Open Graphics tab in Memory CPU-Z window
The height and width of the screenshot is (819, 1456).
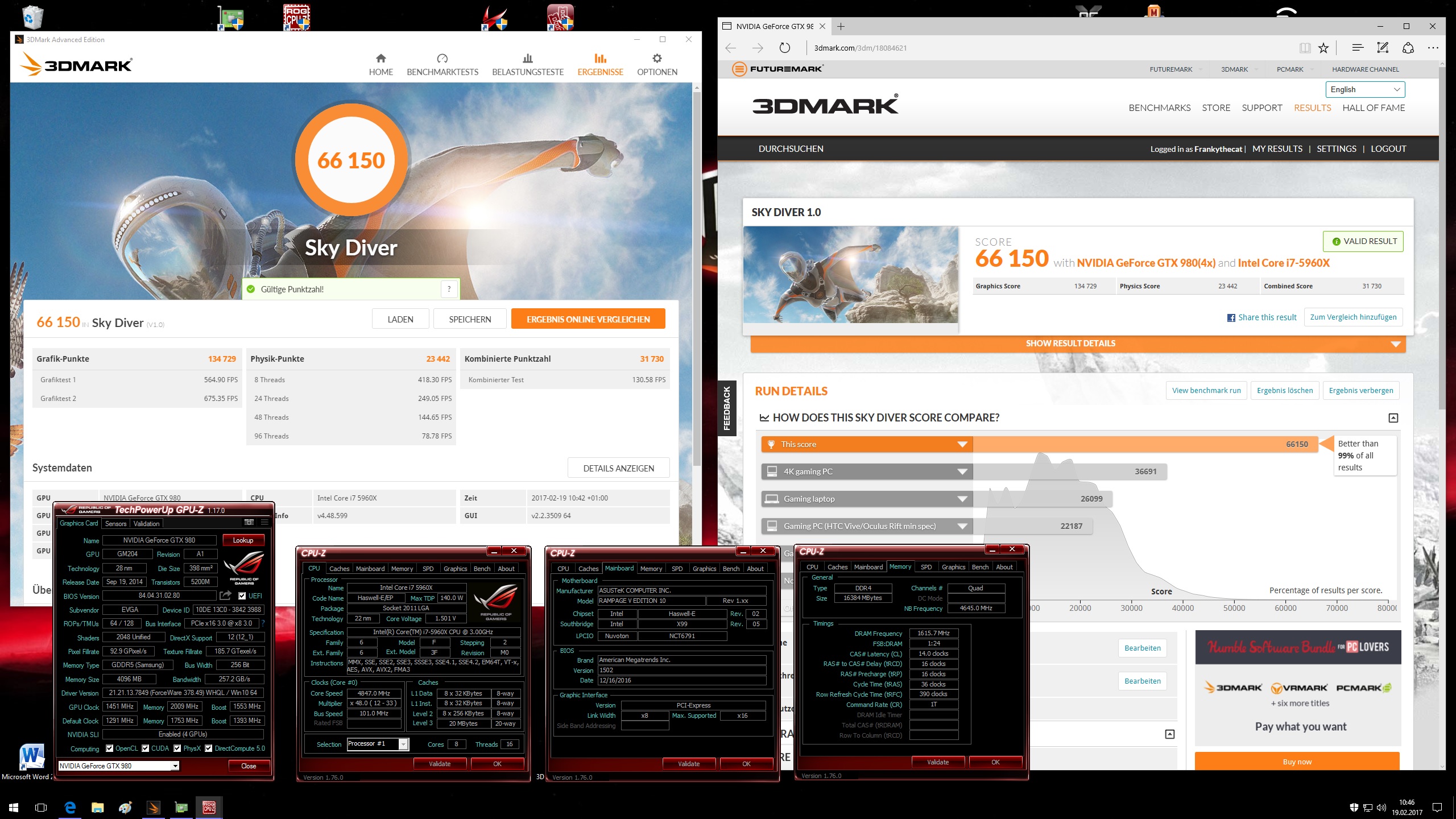(953, 567)
